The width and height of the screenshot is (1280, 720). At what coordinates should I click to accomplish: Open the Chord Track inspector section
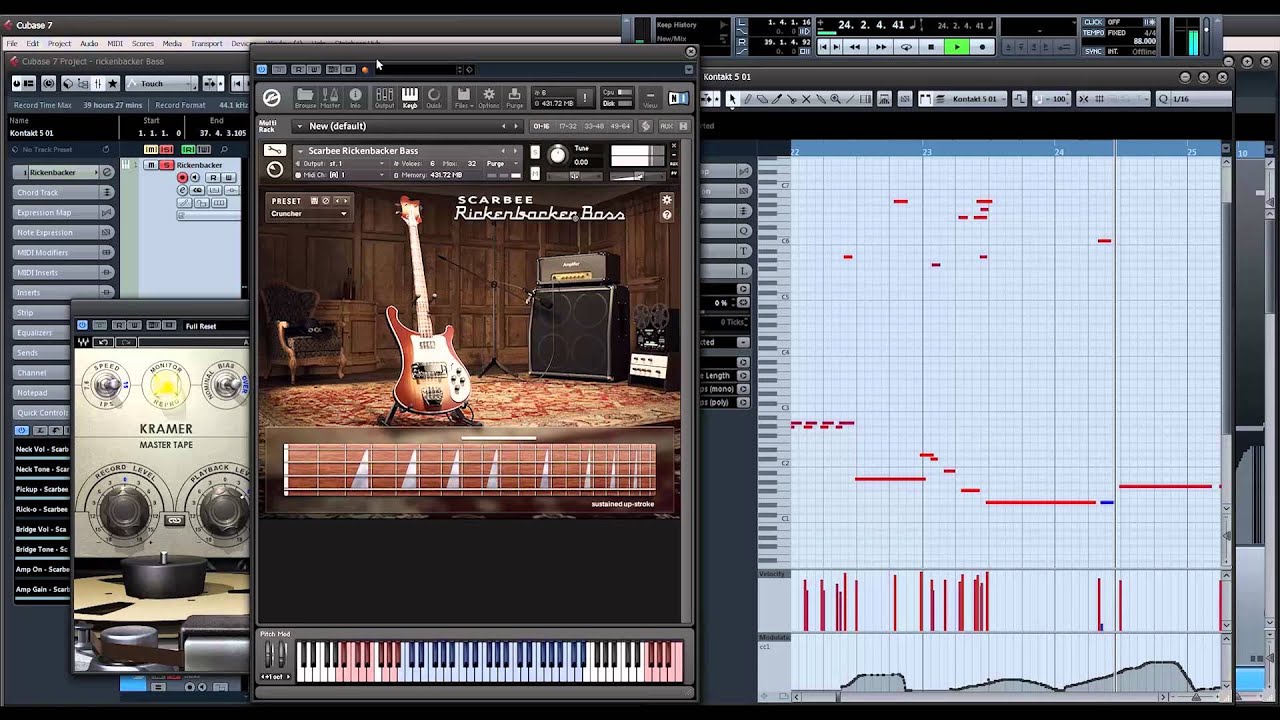point(62,192)
